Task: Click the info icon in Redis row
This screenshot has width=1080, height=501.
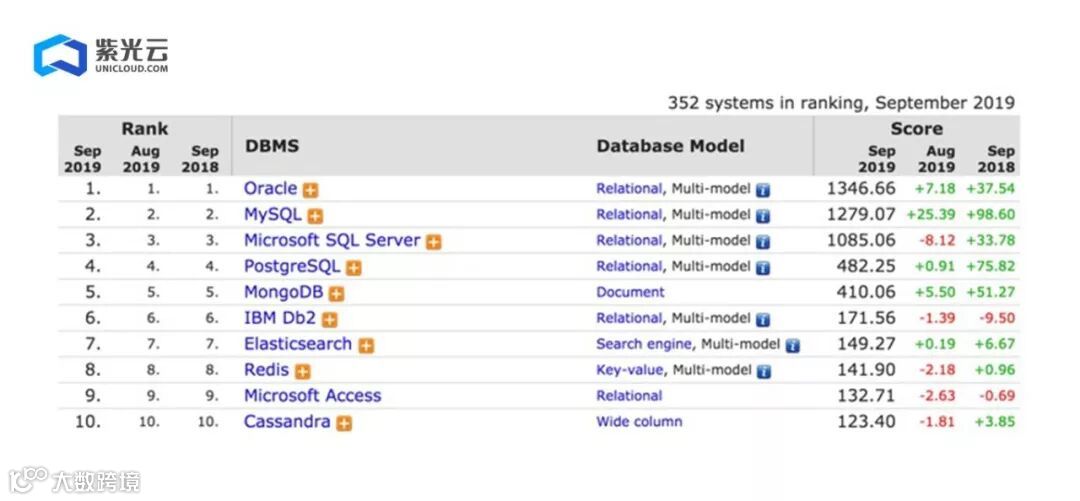Action: (763, 372)
